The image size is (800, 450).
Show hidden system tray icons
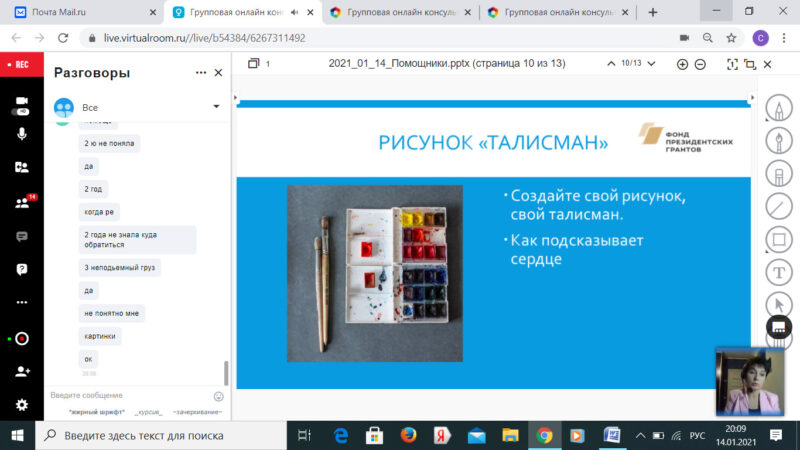pos(640,436)
